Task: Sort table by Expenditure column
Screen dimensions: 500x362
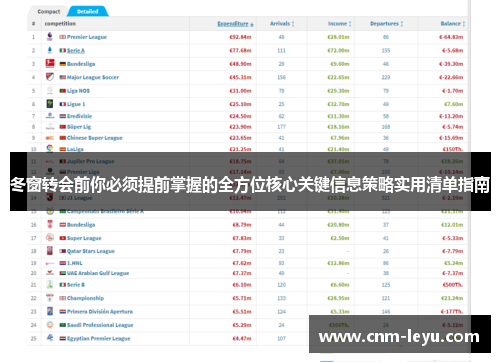Action: pos(235,24)
